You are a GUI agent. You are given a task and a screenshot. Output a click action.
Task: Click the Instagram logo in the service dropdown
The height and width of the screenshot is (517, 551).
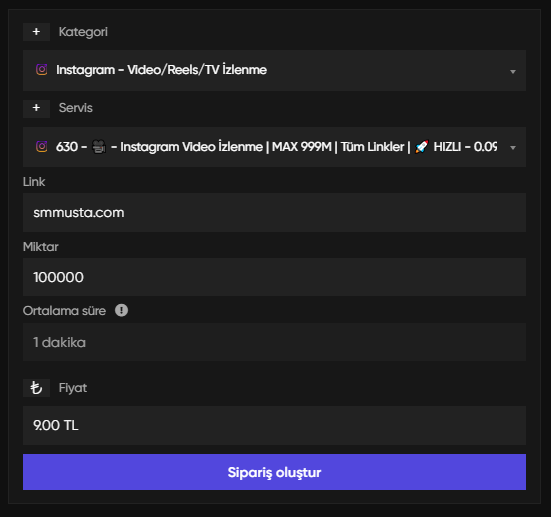tap(41, 146)
